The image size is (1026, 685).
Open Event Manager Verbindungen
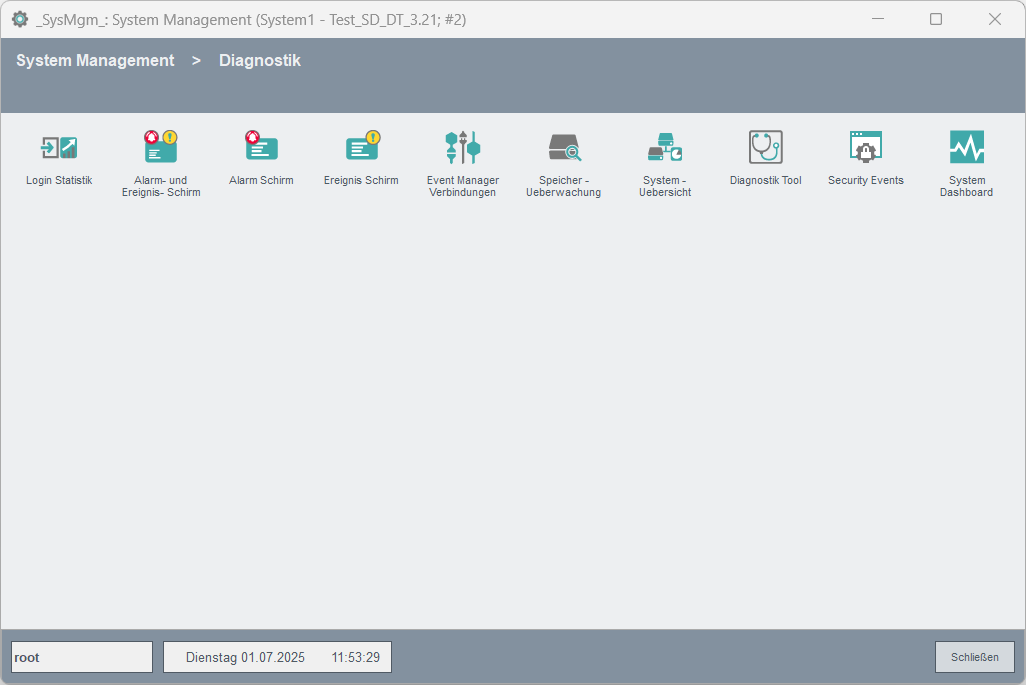point(463,148)
